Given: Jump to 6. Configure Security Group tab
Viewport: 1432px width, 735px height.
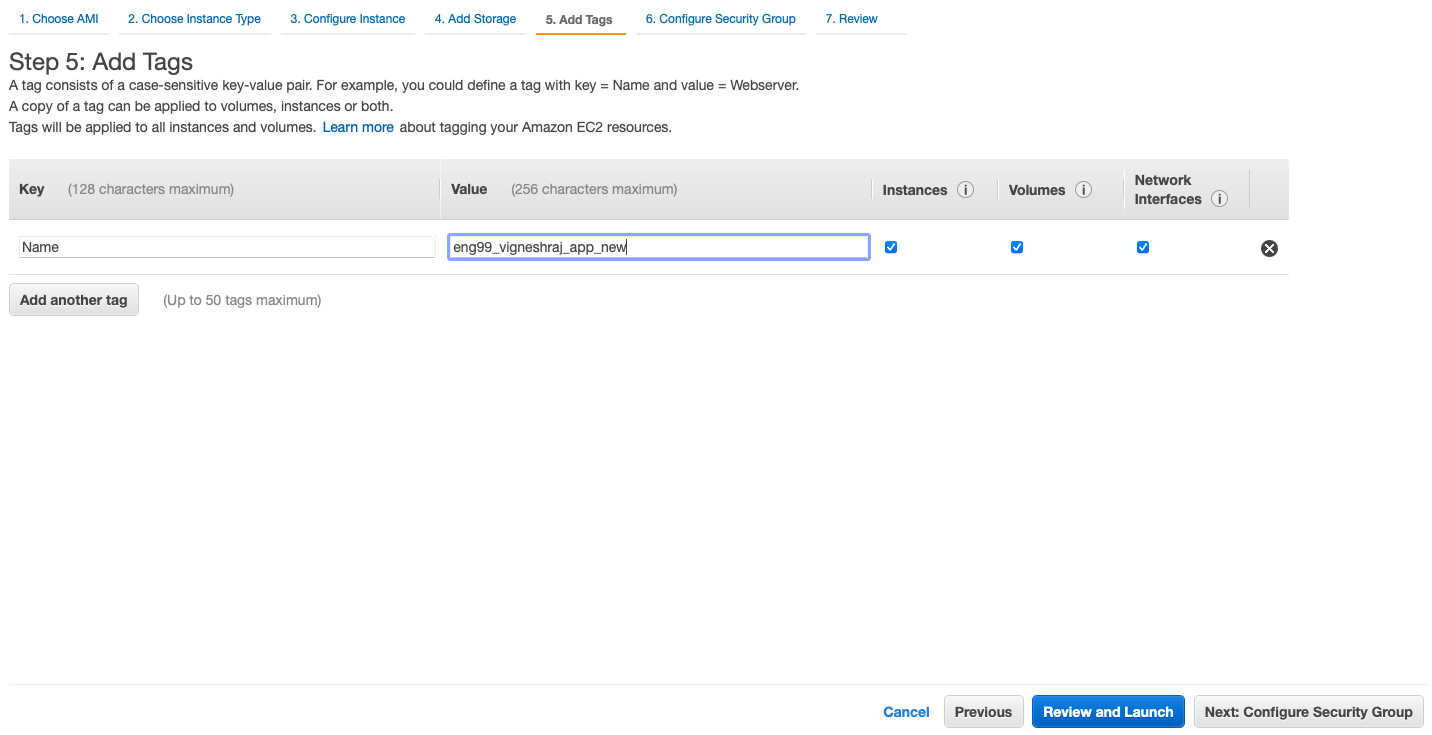Looking at the screenshot, I should [720, 19].
